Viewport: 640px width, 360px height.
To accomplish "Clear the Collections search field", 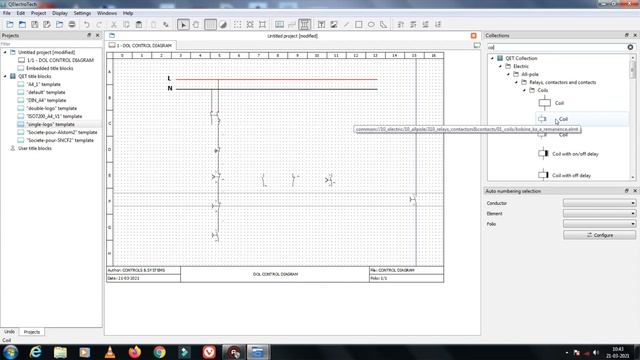I will click(x=630, y=47).
